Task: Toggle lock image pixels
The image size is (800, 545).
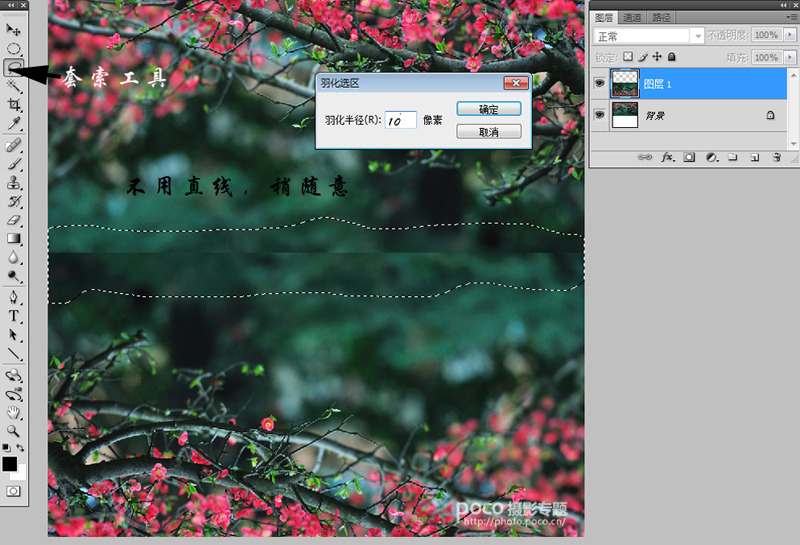Action: (643, 57)
